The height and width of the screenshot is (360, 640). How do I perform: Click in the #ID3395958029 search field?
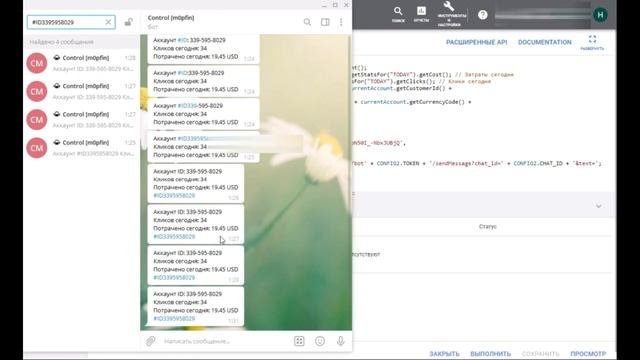(x=71, y=22)
